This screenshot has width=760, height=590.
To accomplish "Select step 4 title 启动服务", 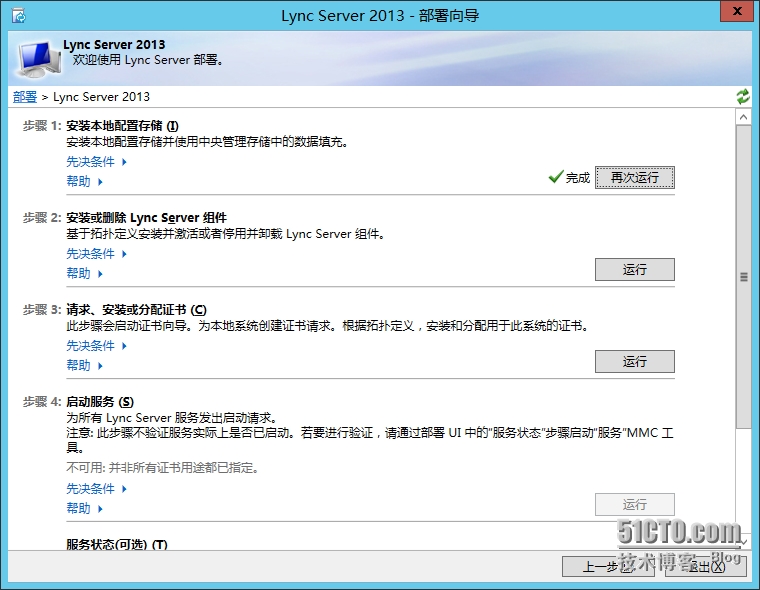I will click(100, 402).
